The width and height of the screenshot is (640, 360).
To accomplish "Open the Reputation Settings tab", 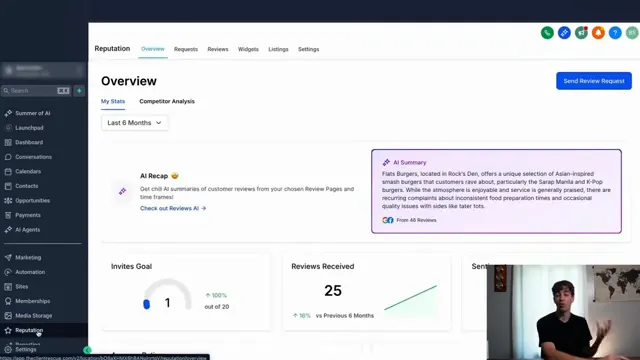I will click(x=309, y=49).
